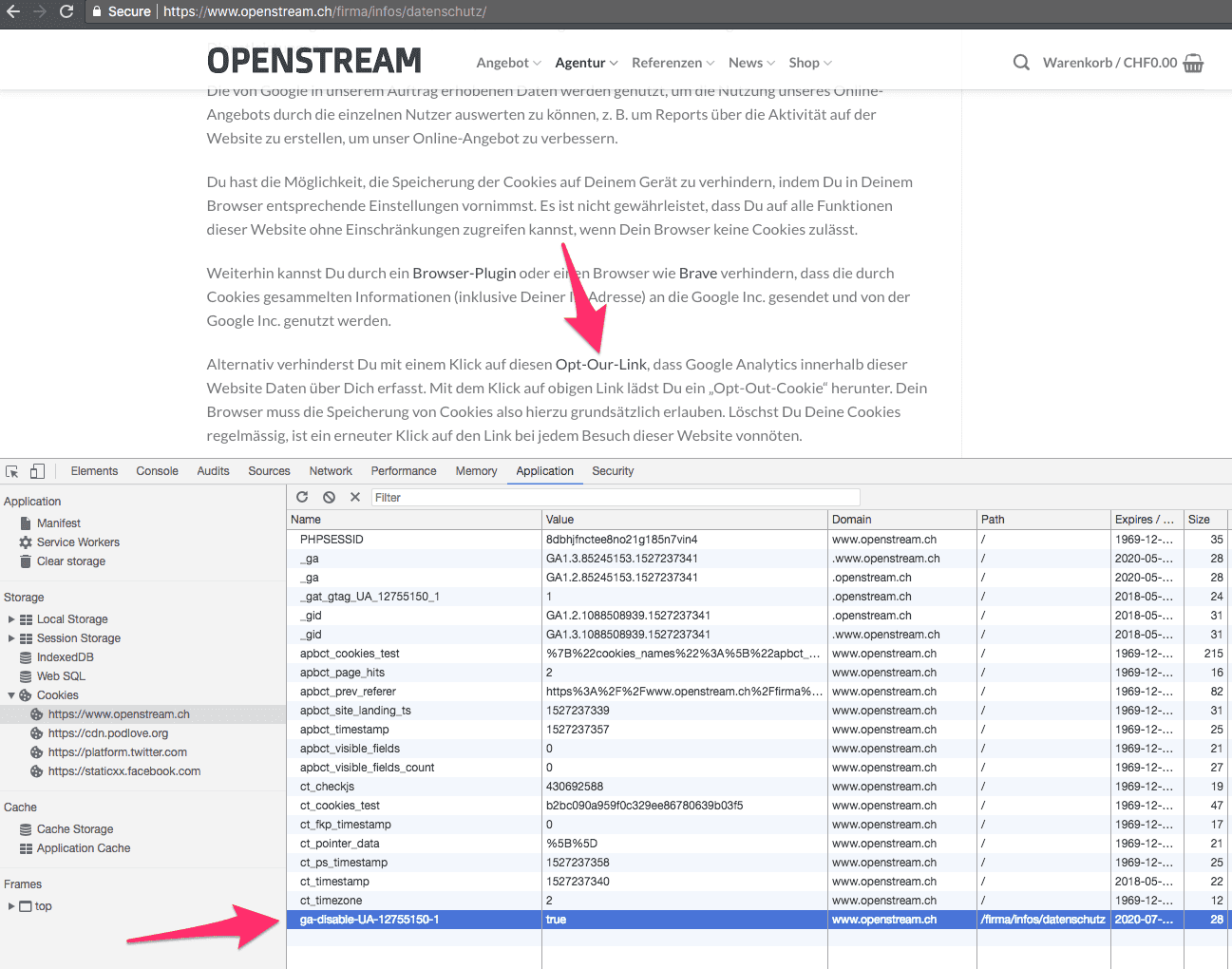Click the delete selected cookie icon
Screen dimensions: 1232x969
tap(355, 497)
